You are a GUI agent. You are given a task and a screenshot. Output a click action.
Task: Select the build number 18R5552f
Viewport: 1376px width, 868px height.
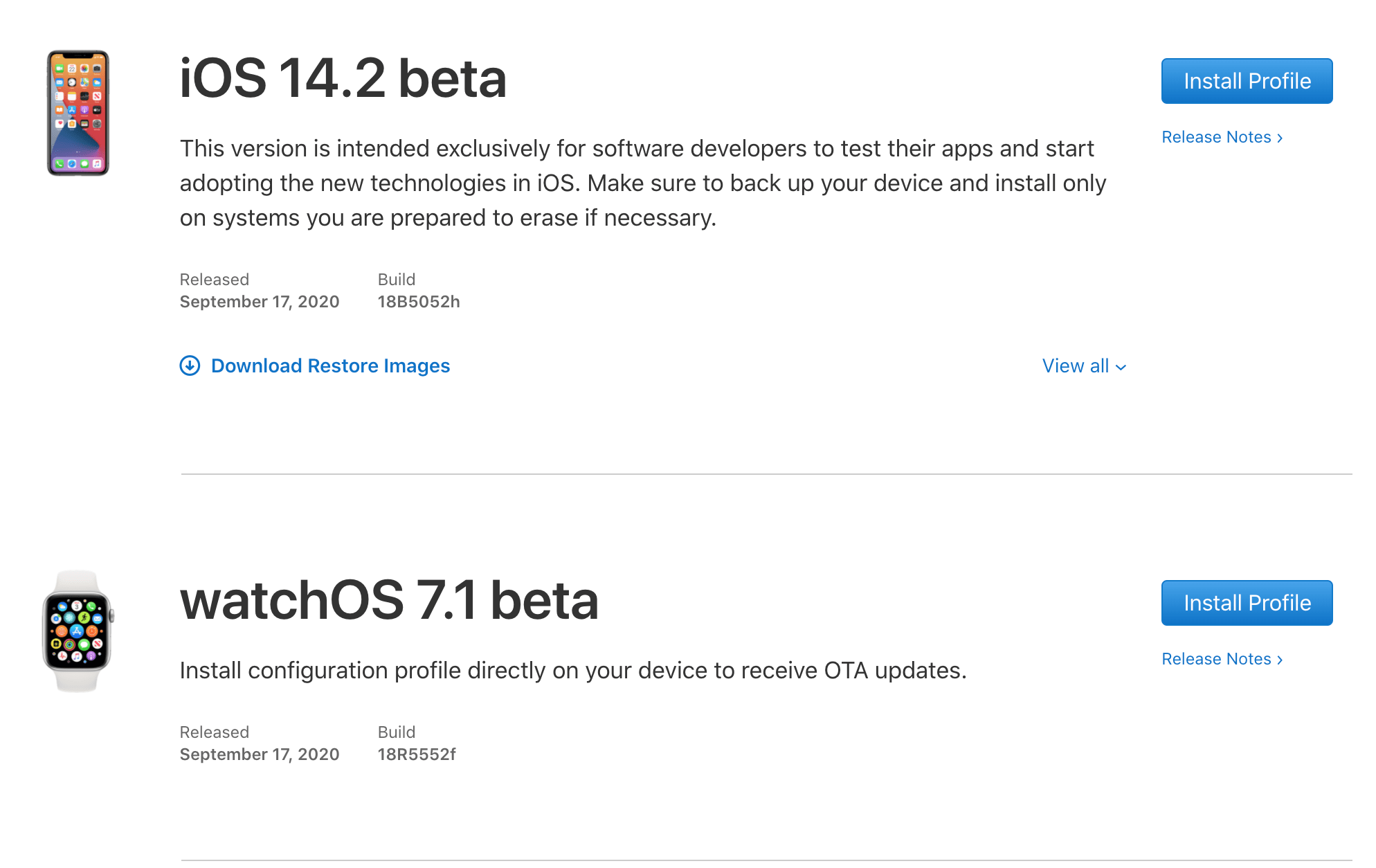pos(417,754)
